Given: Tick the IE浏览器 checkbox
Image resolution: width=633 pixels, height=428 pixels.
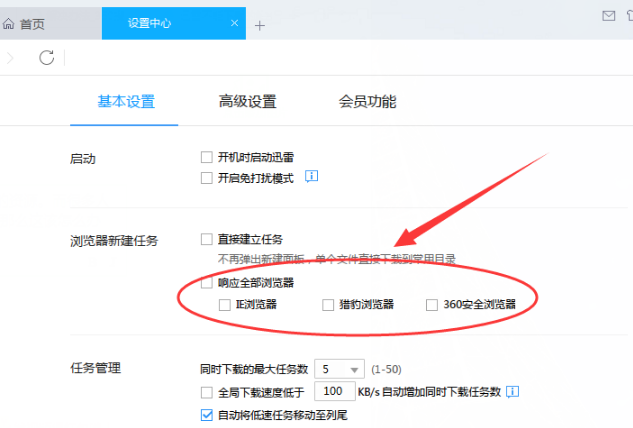Looking at the screenshot, I should tap(225, 305).
